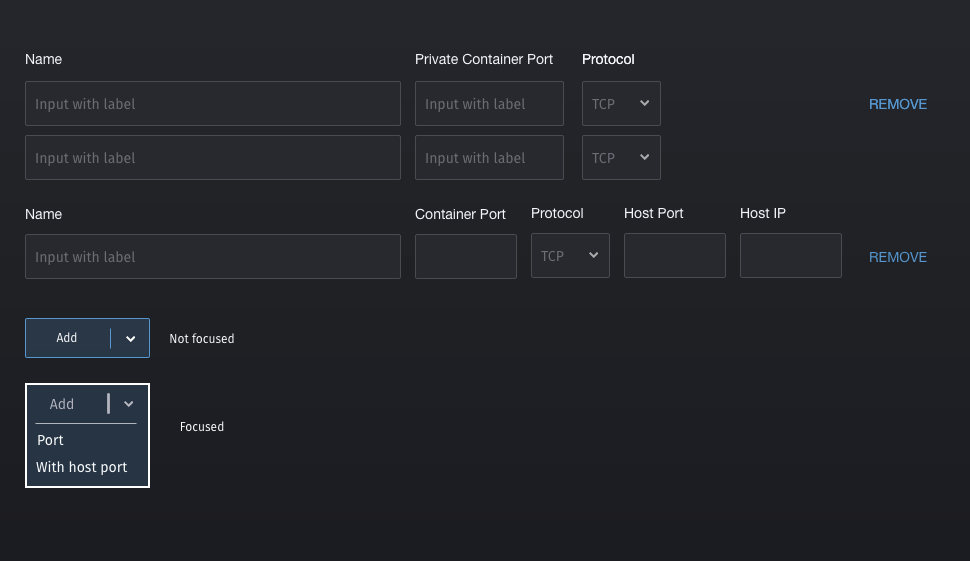
Task: Focus the second row's name input field
Action: [213, 158]
